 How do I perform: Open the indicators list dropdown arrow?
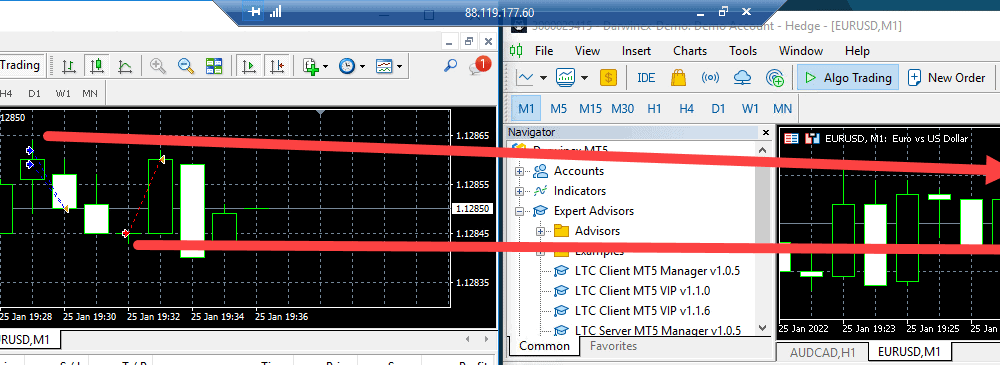click(x=325, y=66)
